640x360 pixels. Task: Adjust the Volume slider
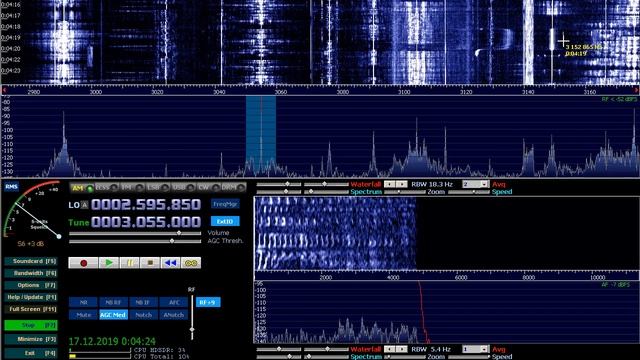(x=135, y=233)
